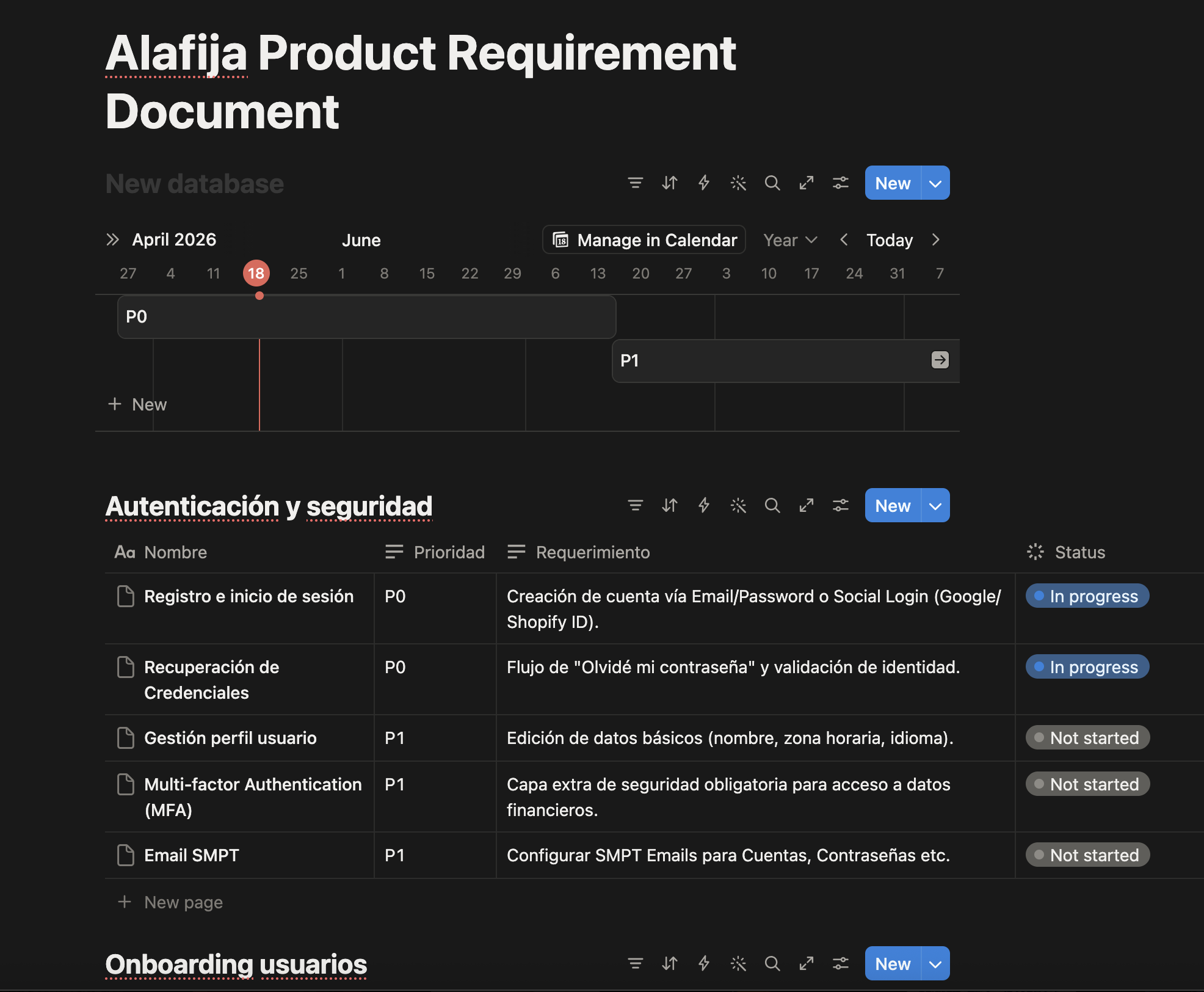Open automations for Onboarding usuarios
The image size is (1204, 992).
pyautogui.click(x=704, y=963)
